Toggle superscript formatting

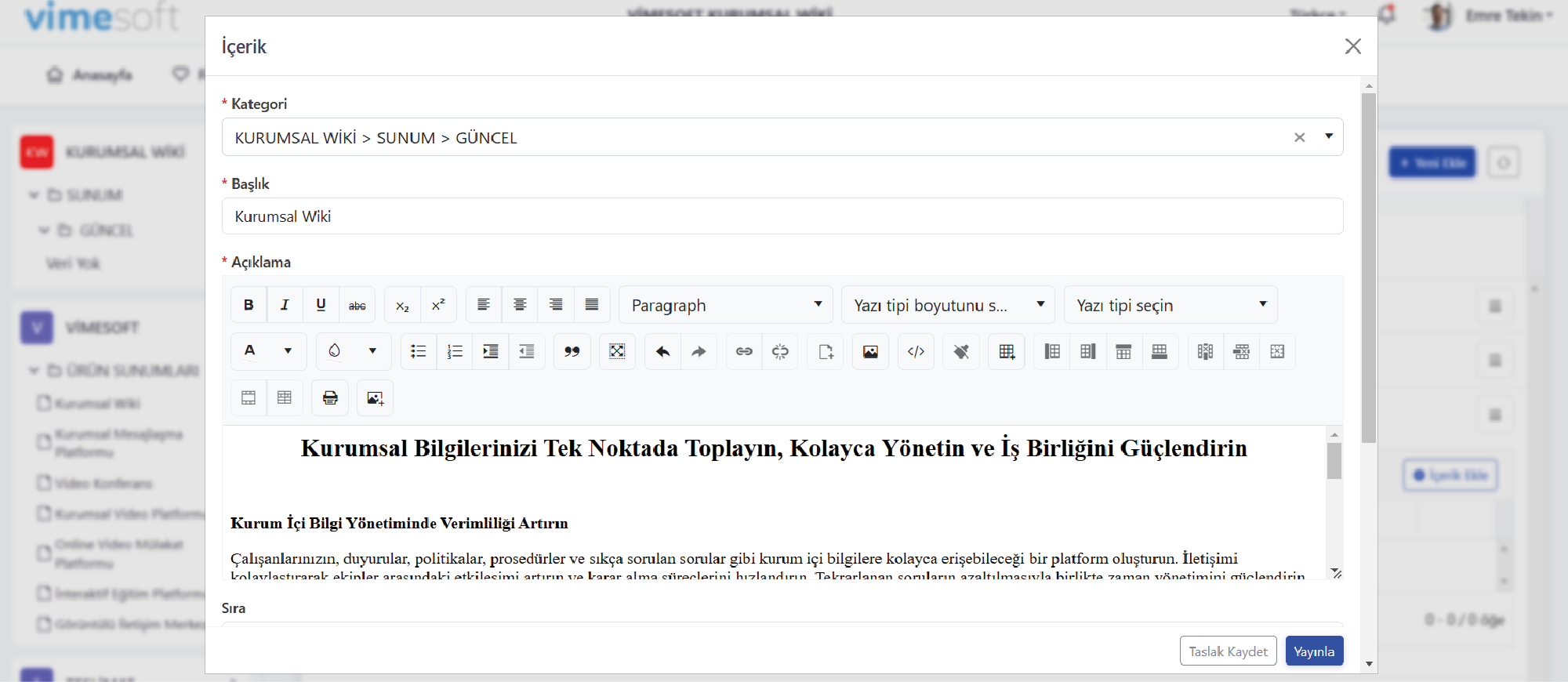tap(438, 305)
